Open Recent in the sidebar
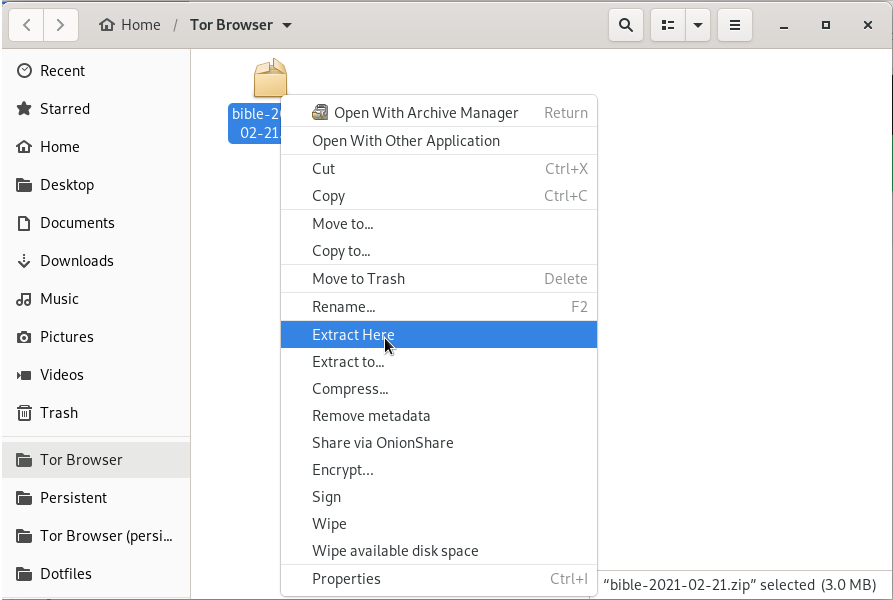Screen dimensions: 893x600 62,71
